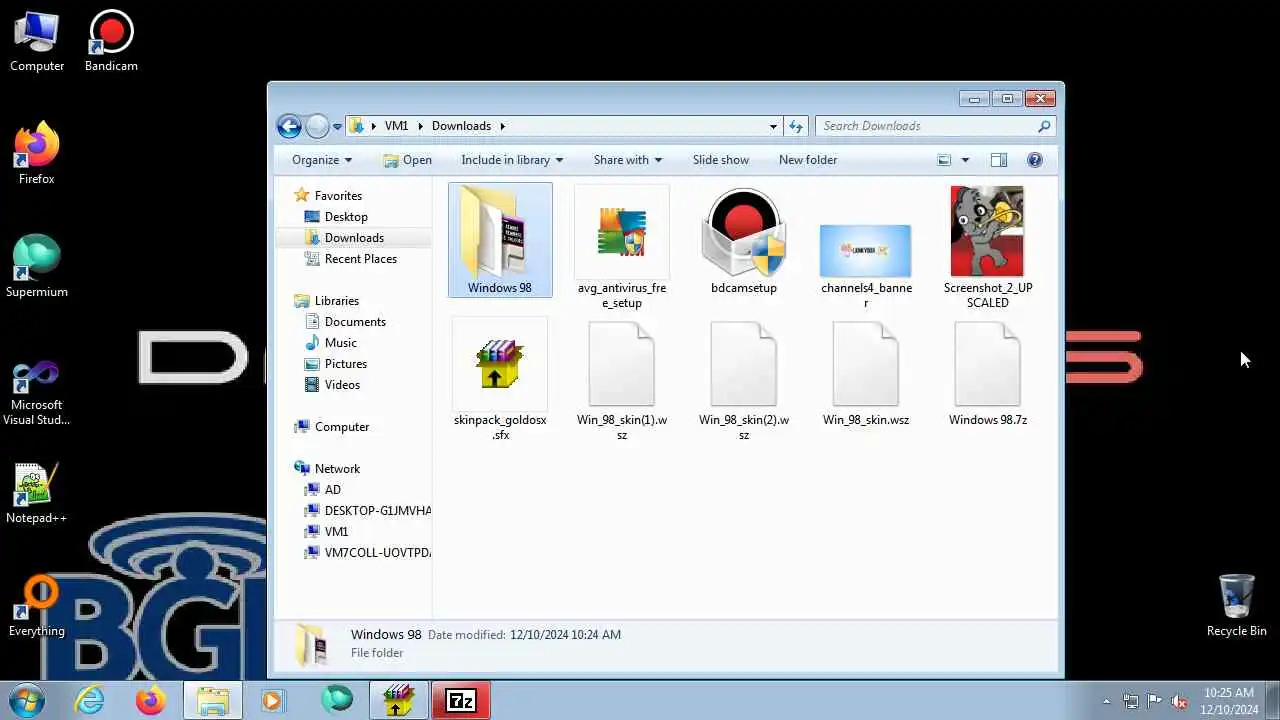Open the Share with menu
Screen dimensions: 1280x720
[628, 160]
